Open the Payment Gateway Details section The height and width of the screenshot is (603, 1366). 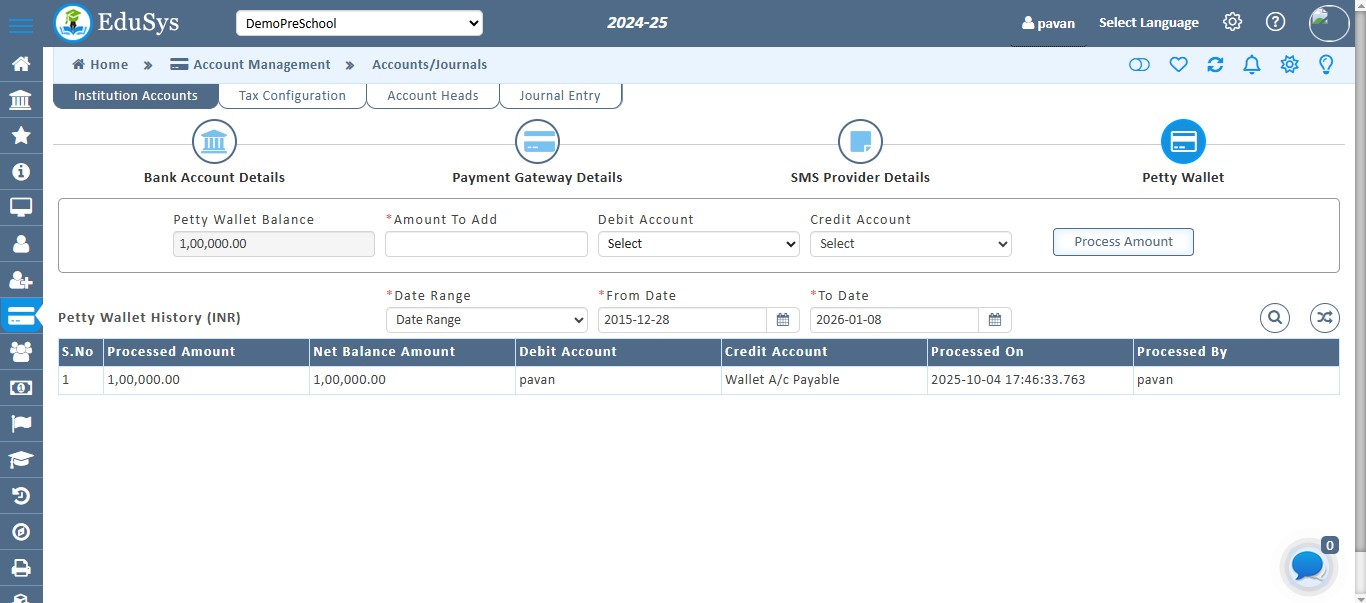537,141
